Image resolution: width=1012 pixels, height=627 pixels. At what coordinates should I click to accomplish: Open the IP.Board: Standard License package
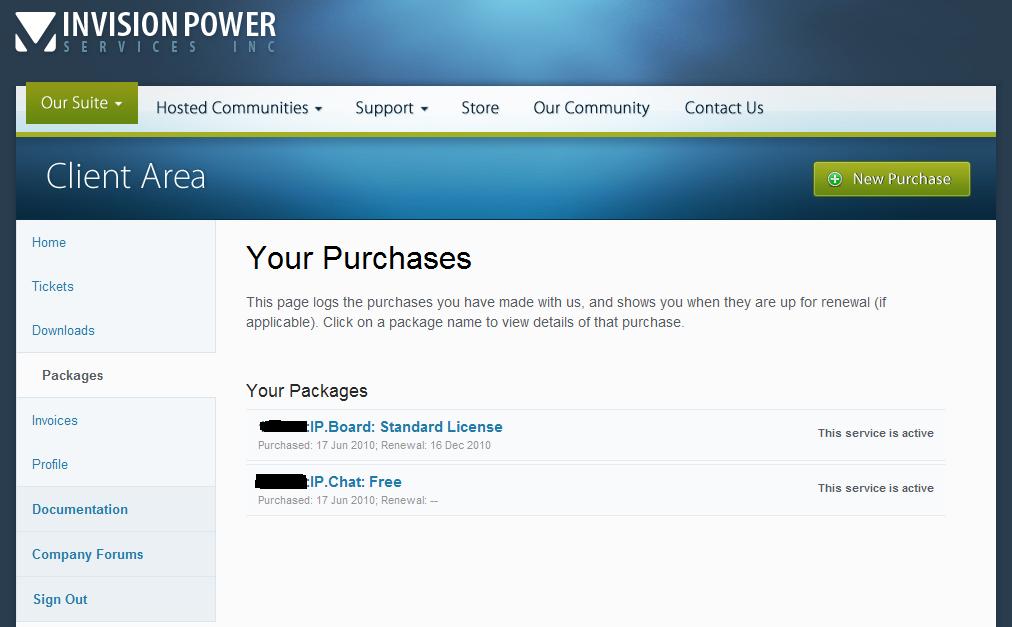coord(406,427)
